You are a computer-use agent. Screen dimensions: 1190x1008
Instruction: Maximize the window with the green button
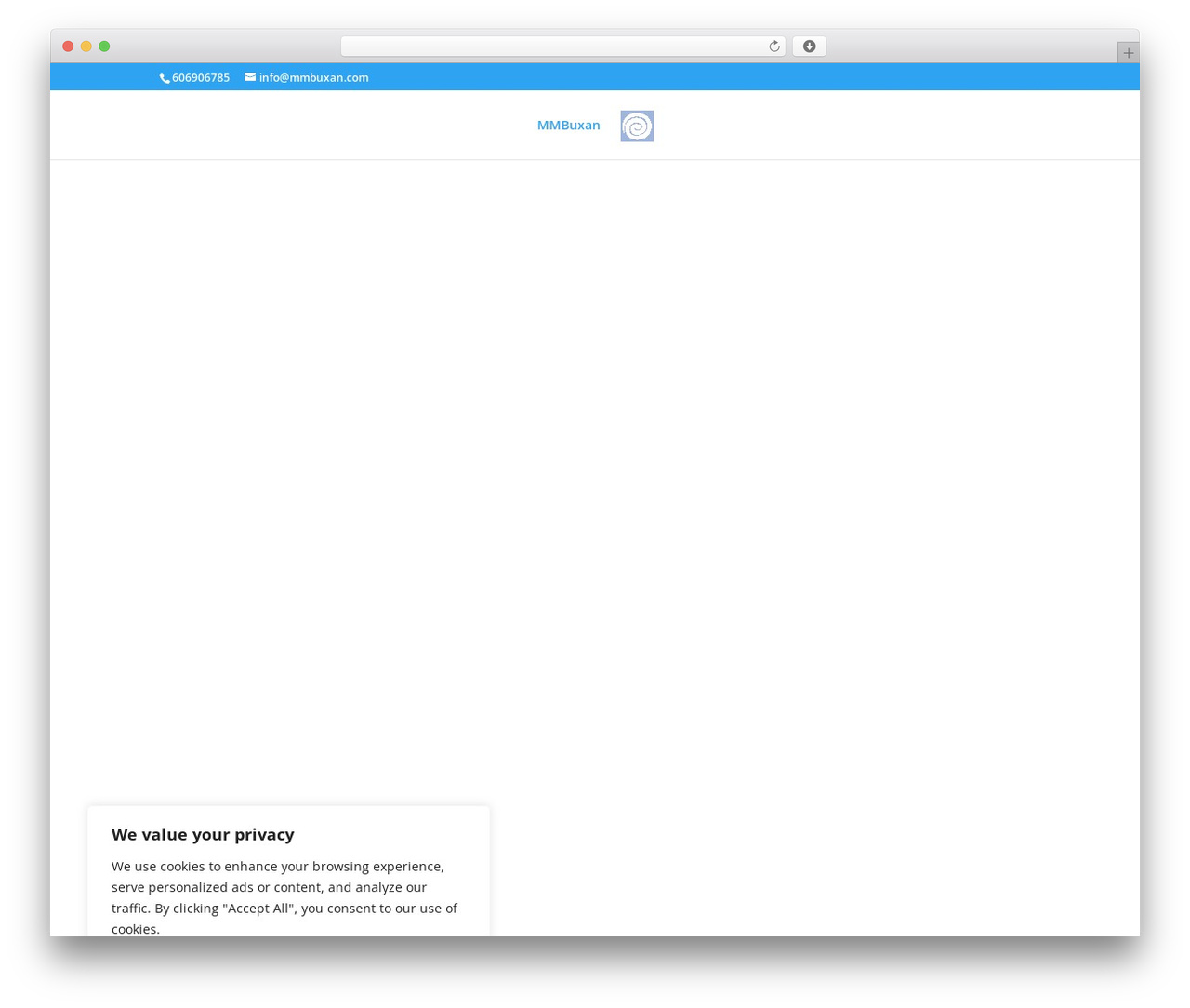(x=104, y=46)
